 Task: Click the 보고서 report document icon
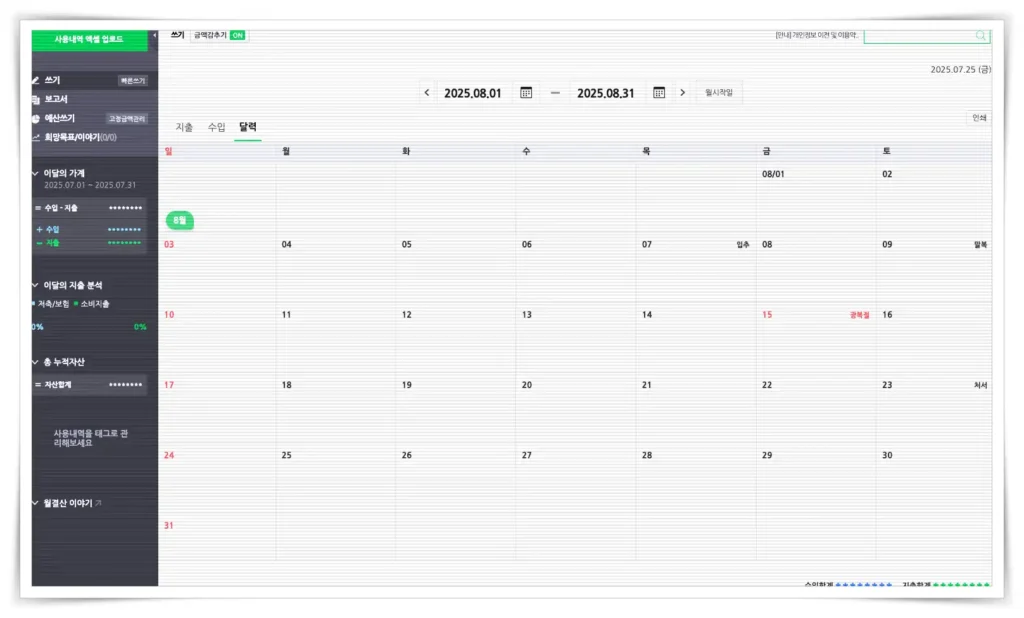point(35,99)
